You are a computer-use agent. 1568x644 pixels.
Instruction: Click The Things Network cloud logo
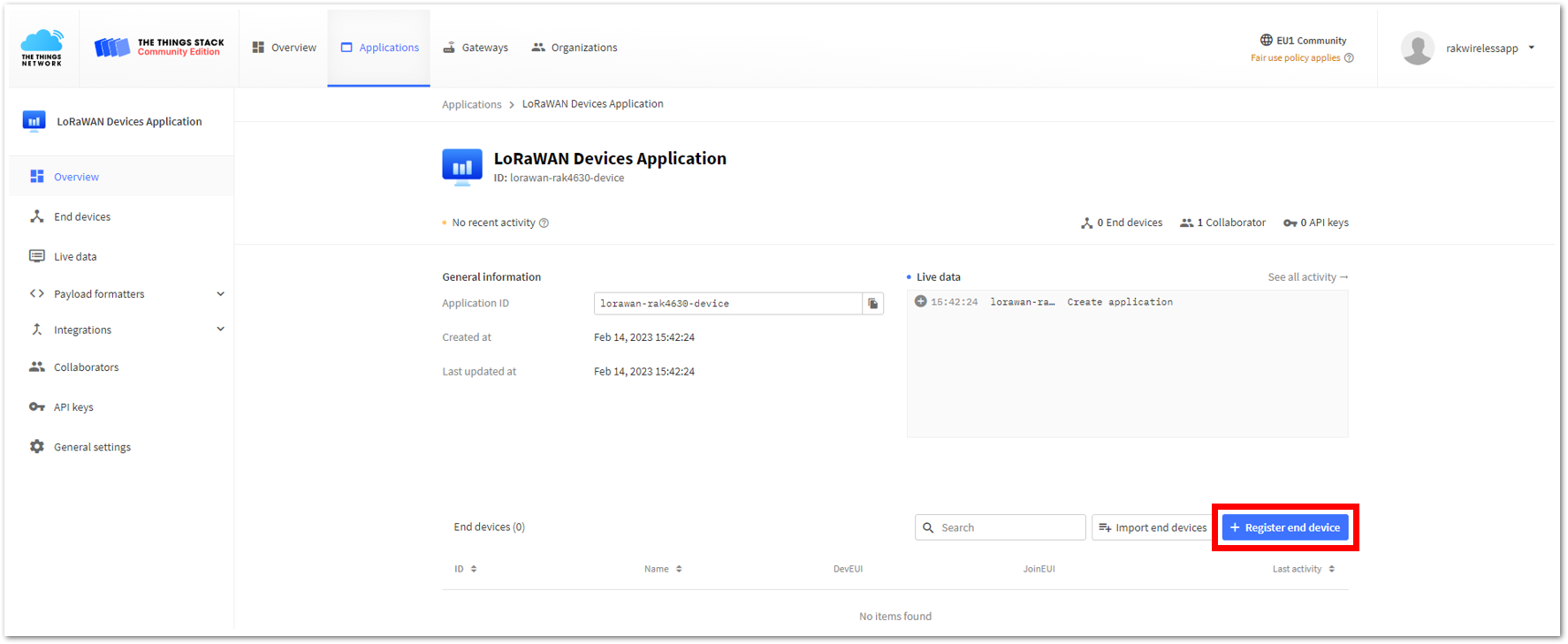[42, 48]
